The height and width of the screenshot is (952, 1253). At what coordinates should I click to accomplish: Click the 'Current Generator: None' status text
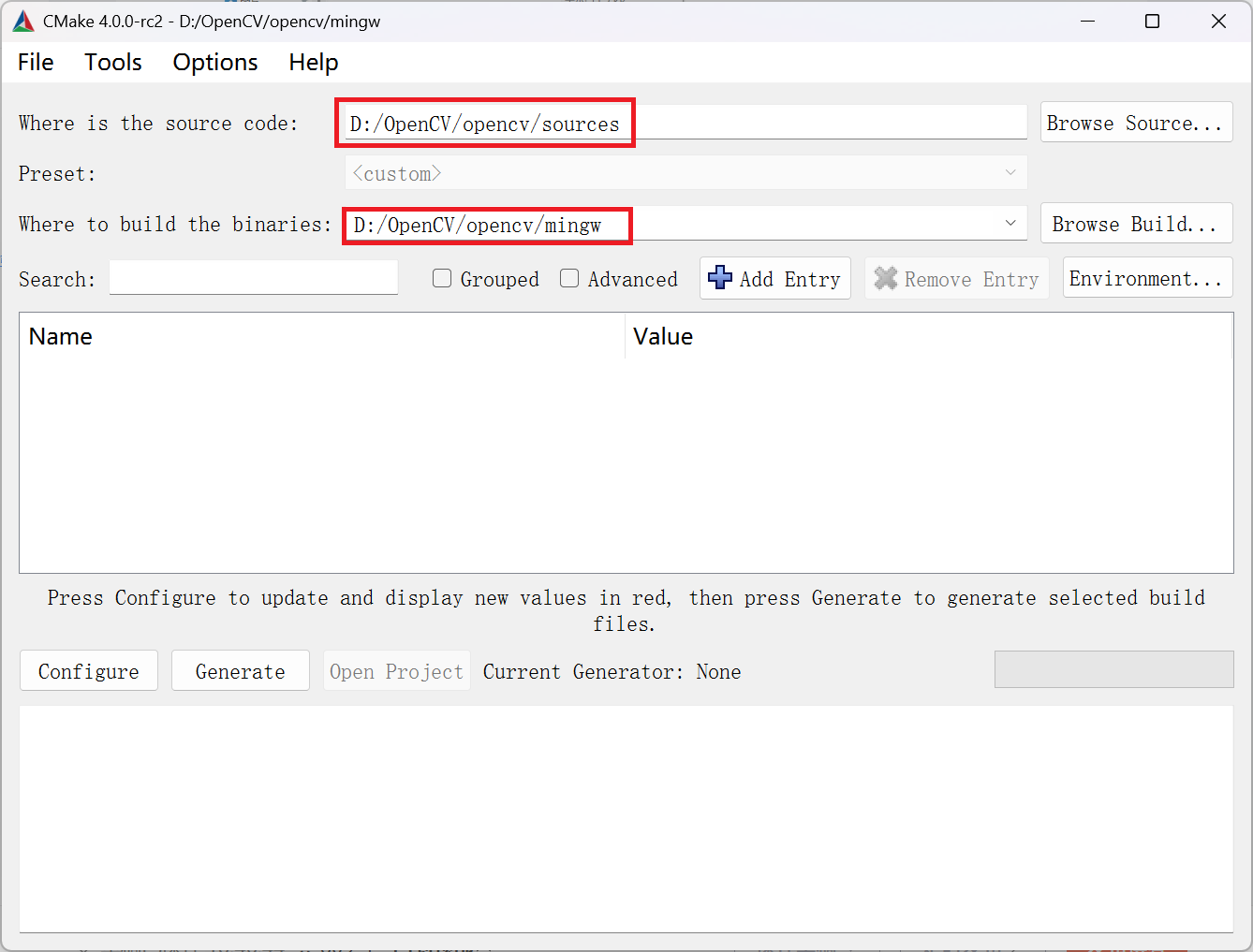click(612, 671)
